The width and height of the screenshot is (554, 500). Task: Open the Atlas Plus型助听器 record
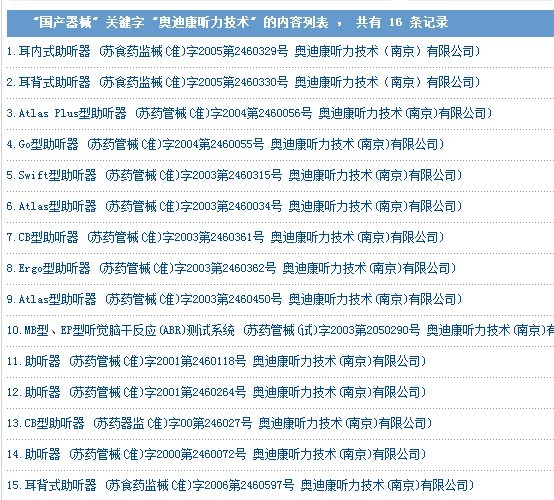tap(249, 113)
